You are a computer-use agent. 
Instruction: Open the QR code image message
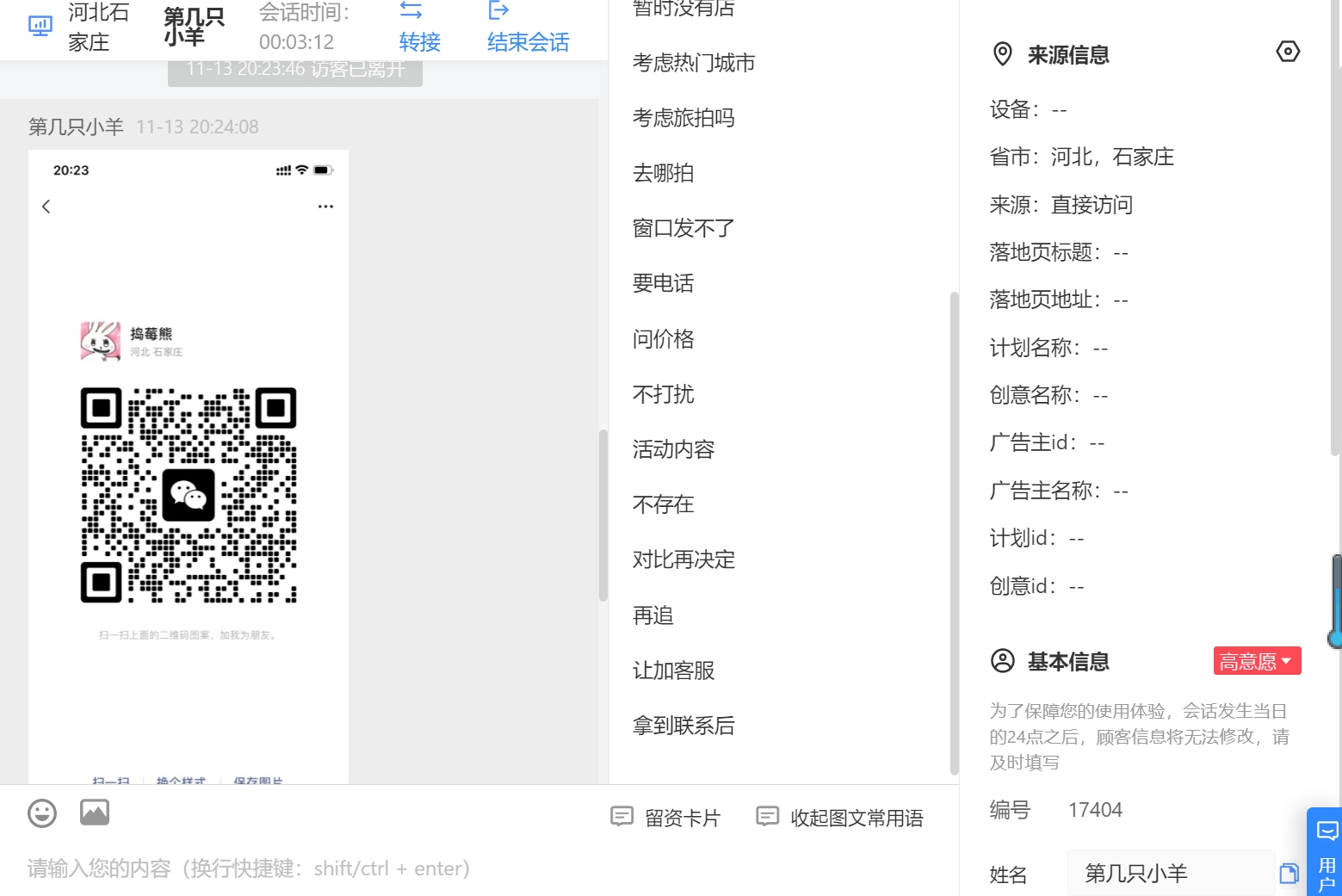[x=189, y=467]
